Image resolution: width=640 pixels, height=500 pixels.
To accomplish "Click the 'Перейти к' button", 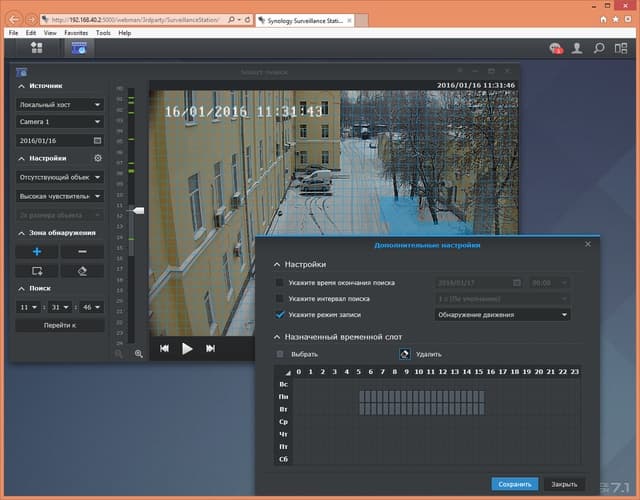I will (60, 325).
